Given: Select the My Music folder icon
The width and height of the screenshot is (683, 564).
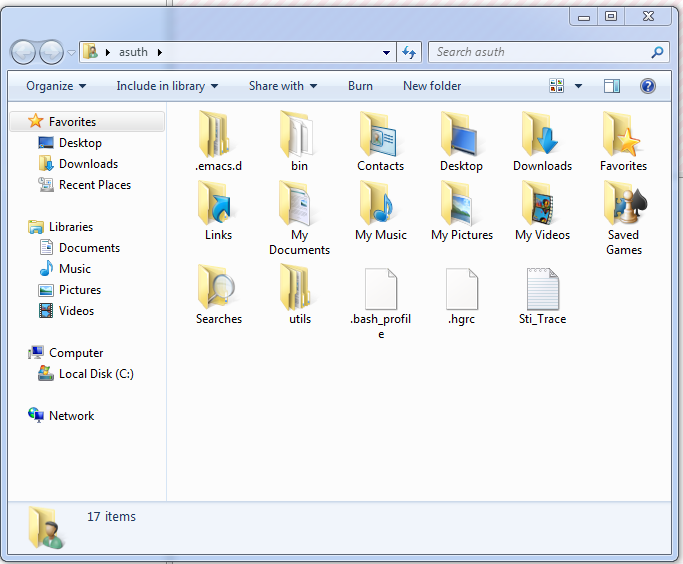Looking at the screenshot, I should tap(380, 205).
